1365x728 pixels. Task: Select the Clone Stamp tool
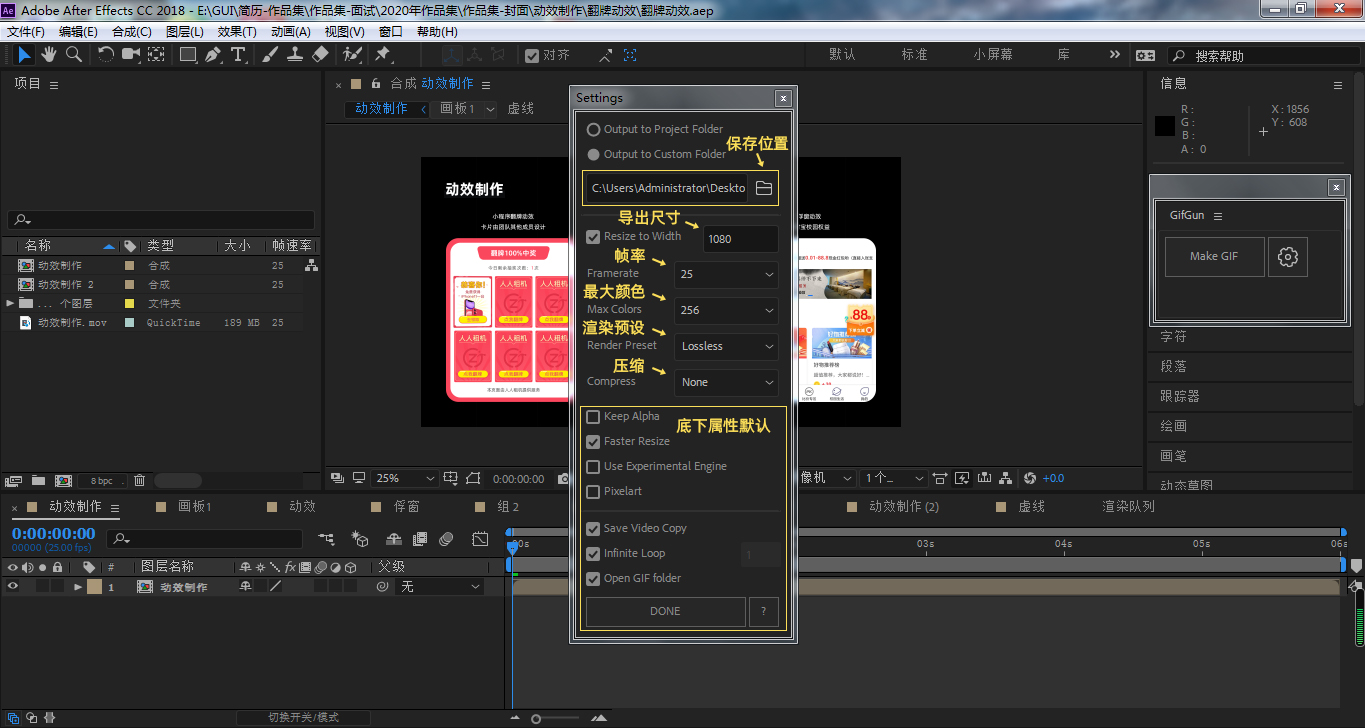click(x=295, y=54)
